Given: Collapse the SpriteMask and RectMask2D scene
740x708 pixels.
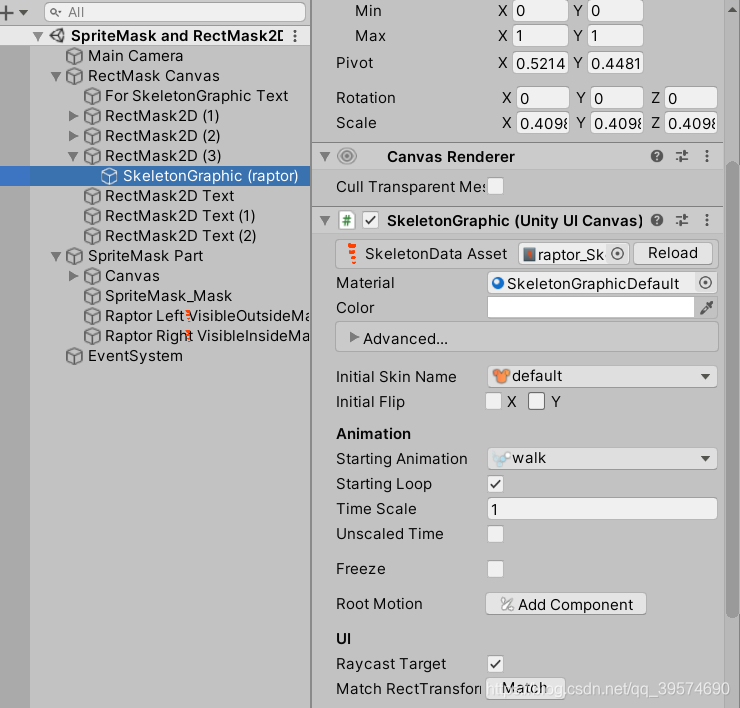Looking at the screenshot, I should pyautogui.click(x=38, y=36).
